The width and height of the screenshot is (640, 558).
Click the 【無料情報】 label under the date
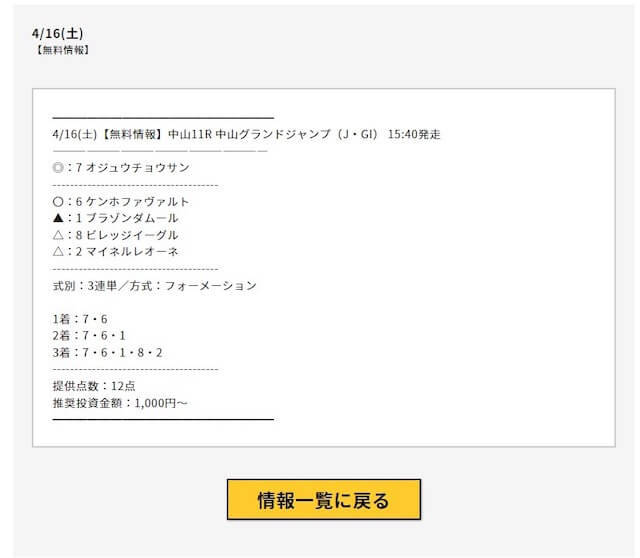[x=62, y=50]
